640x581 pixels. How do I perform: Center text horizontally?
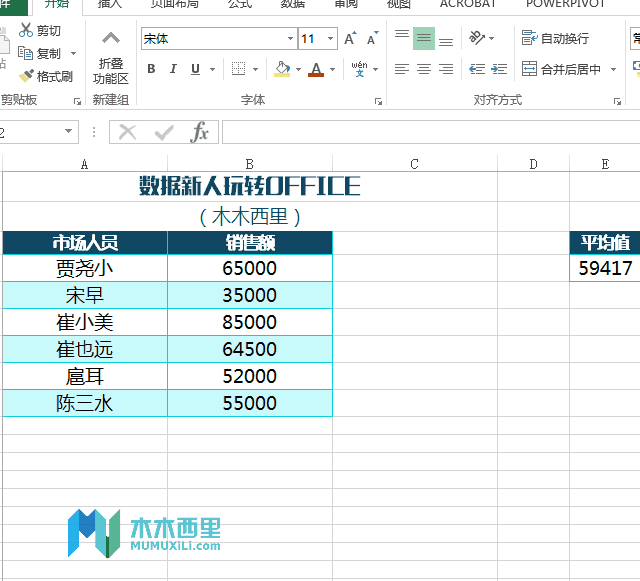point(424,69)
